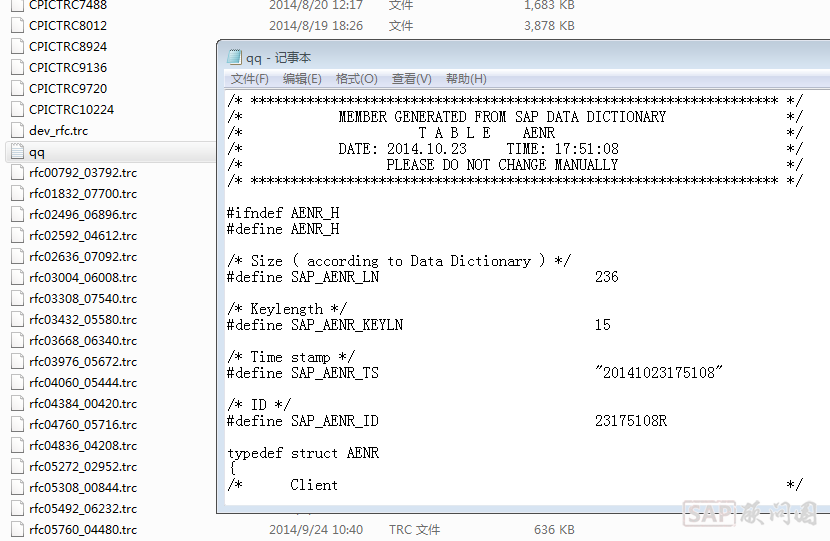Click the file icon of rfc03976_05672.trc
830x541 pixels.
click(x=17, y=362)
